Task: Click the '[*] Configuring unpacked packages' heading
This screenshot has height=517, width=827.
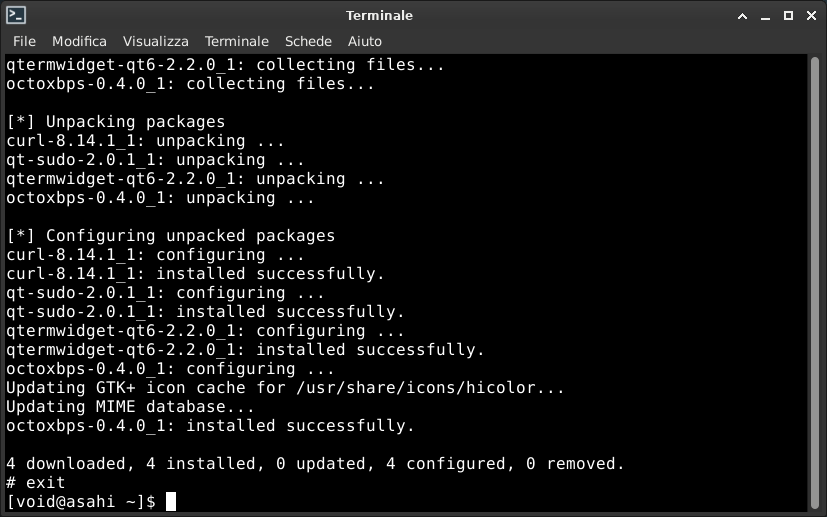Action: [170, 235]
